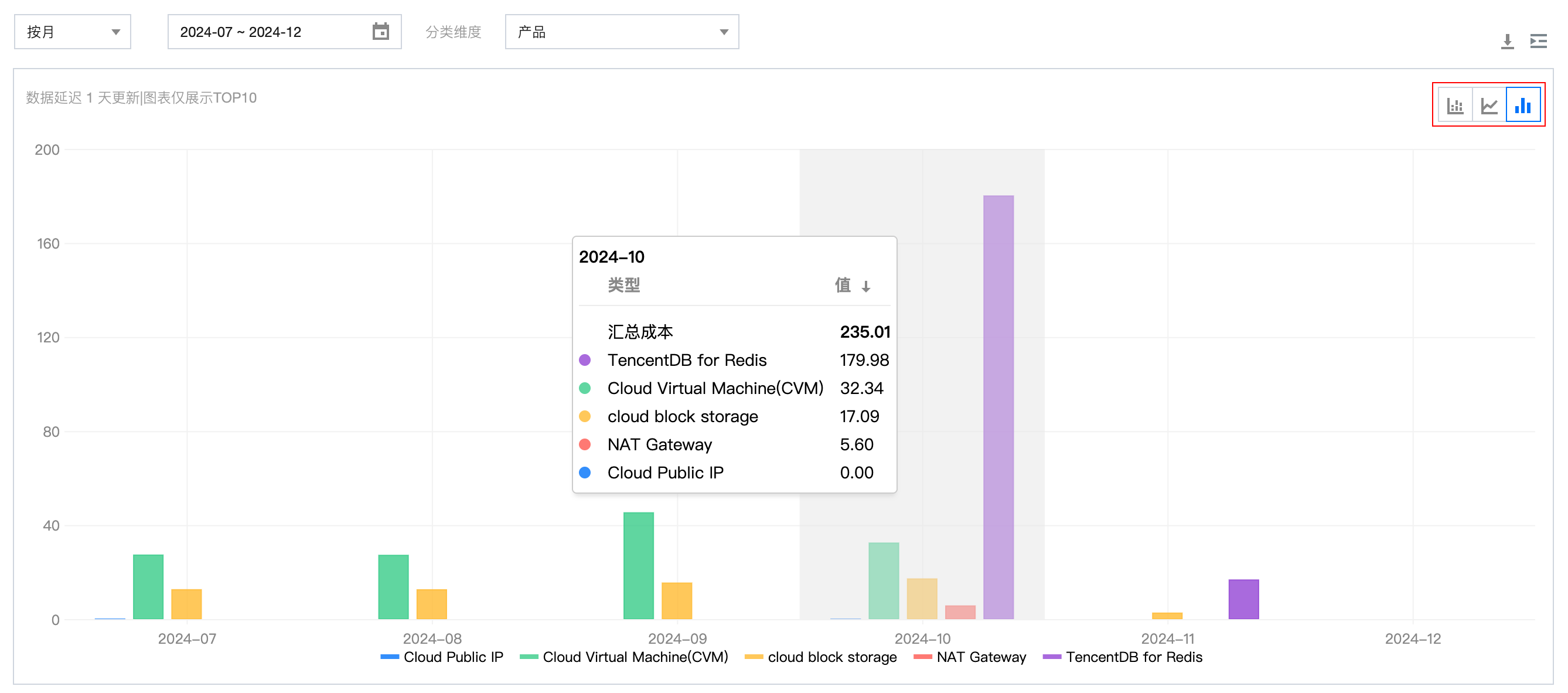The image size is (1568, 693).
Task: Click the tall purple bar for 2024-10
Action: click(x=998, y=407)
